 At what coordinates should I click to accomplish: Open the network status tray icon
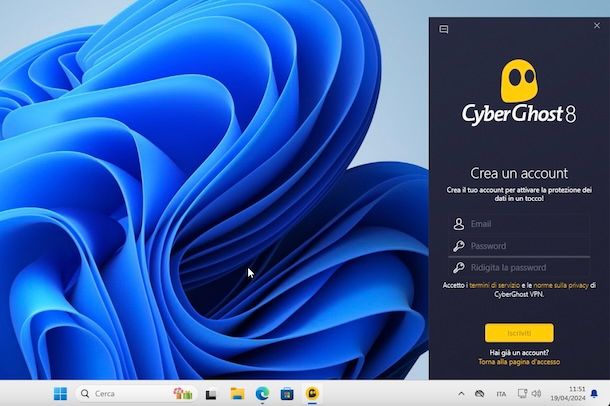(522, 394)
